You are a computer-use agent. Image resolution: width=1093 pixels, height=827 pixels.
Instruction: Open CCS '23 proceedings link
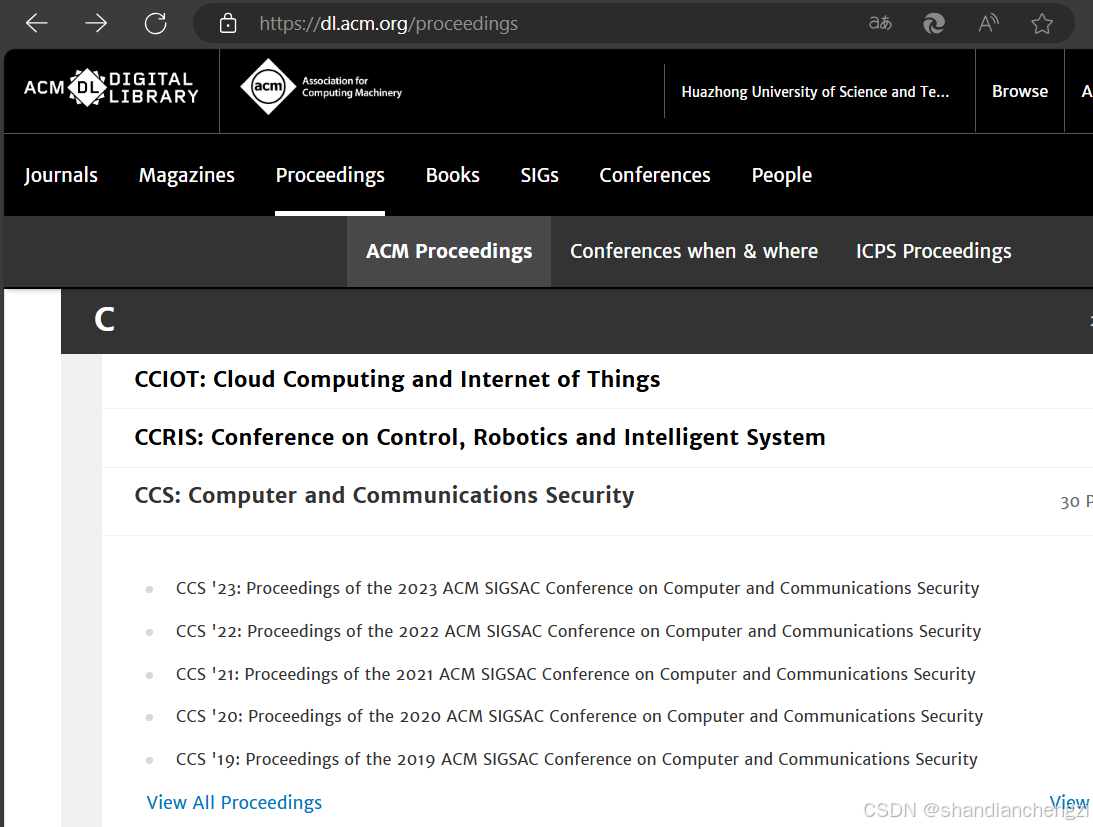577,589
